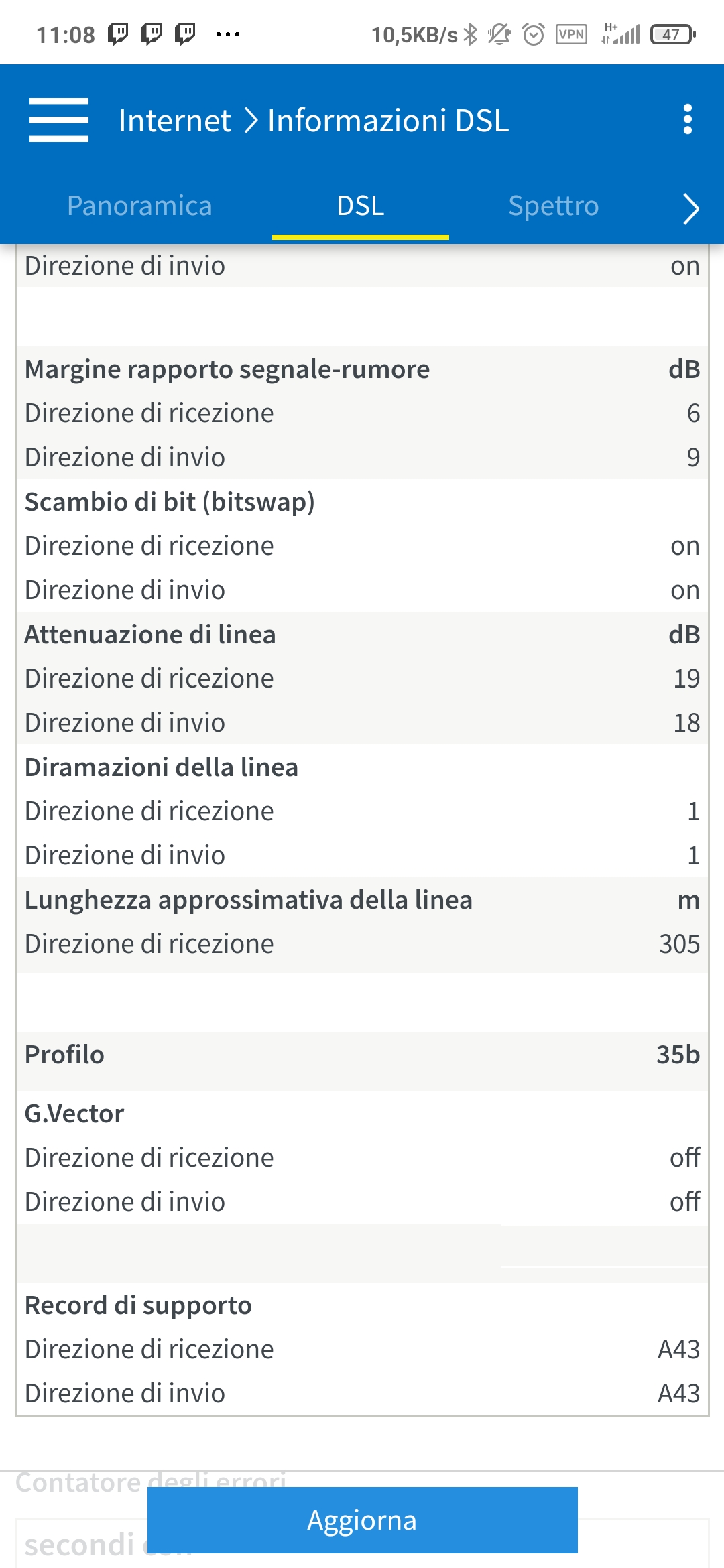Tap the Aggiorna button
The height and width of the screenshot is (1568, 724).
pyautogui.click(x=362, y=1520)
